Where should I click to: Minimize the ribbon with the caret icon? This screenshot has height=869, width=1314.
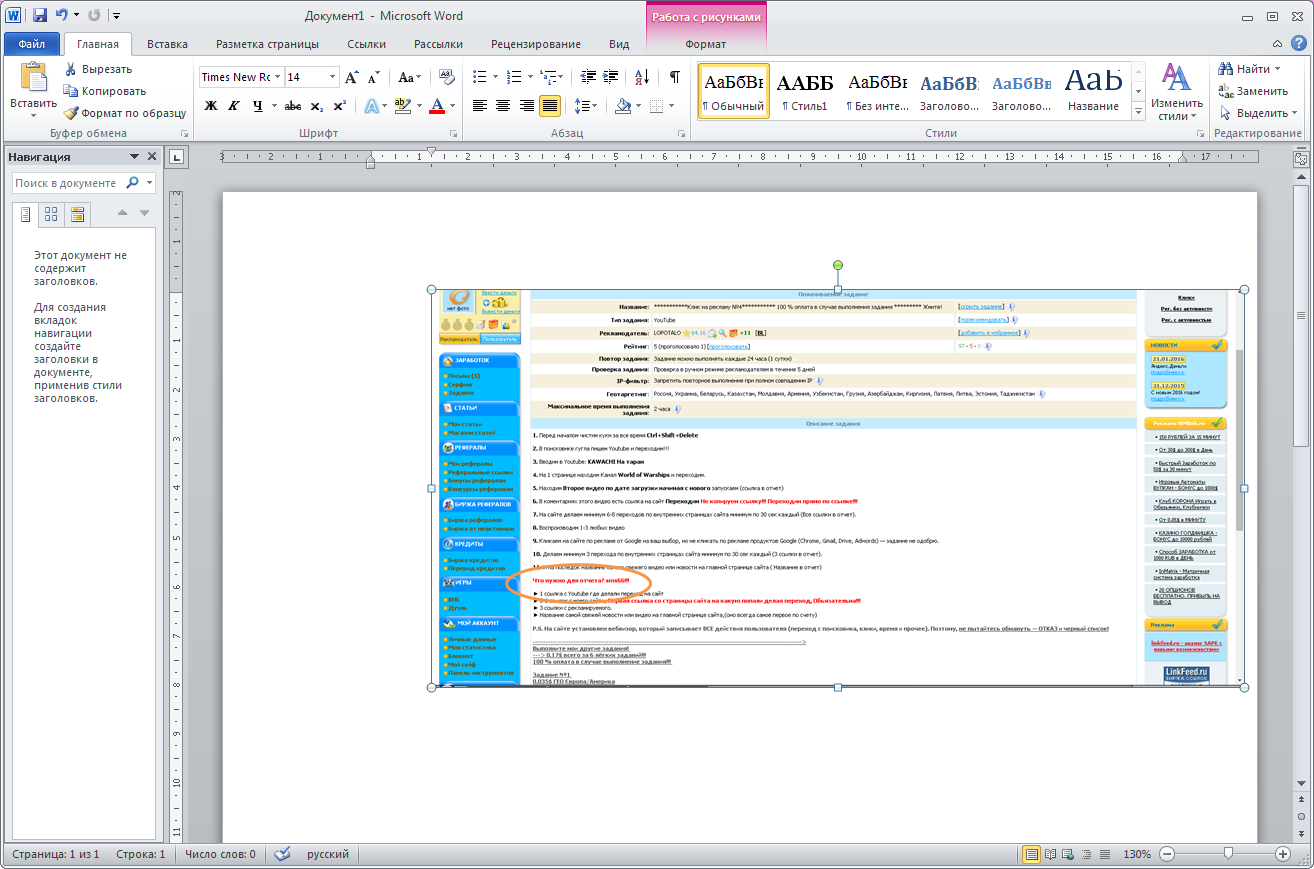point(1277,44)
